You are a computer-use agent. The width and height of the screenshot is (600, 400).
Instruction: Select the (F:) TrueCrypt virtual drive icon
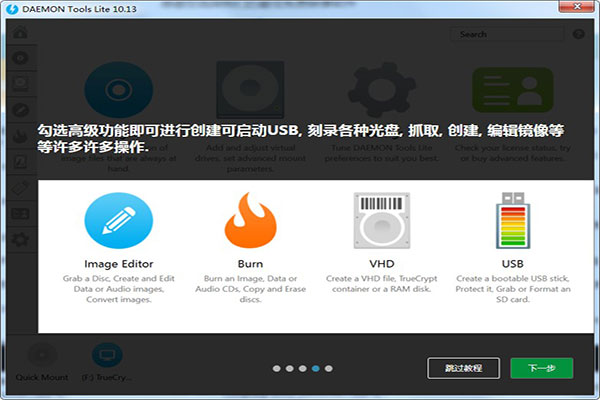pyautogui.click(x=106, y=356)
